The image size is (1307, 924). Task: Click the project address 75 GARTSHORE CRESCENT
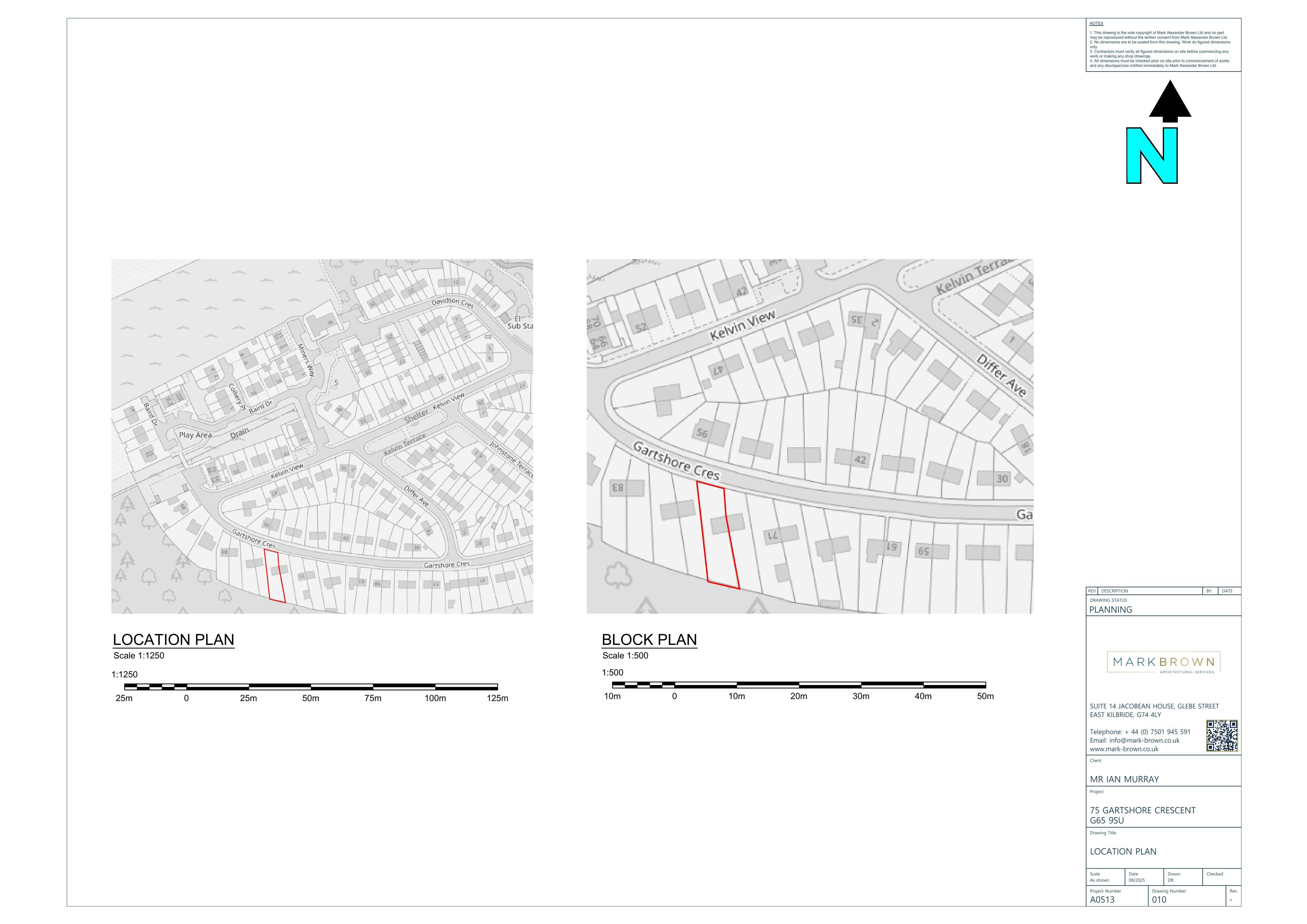(1142, 810)
